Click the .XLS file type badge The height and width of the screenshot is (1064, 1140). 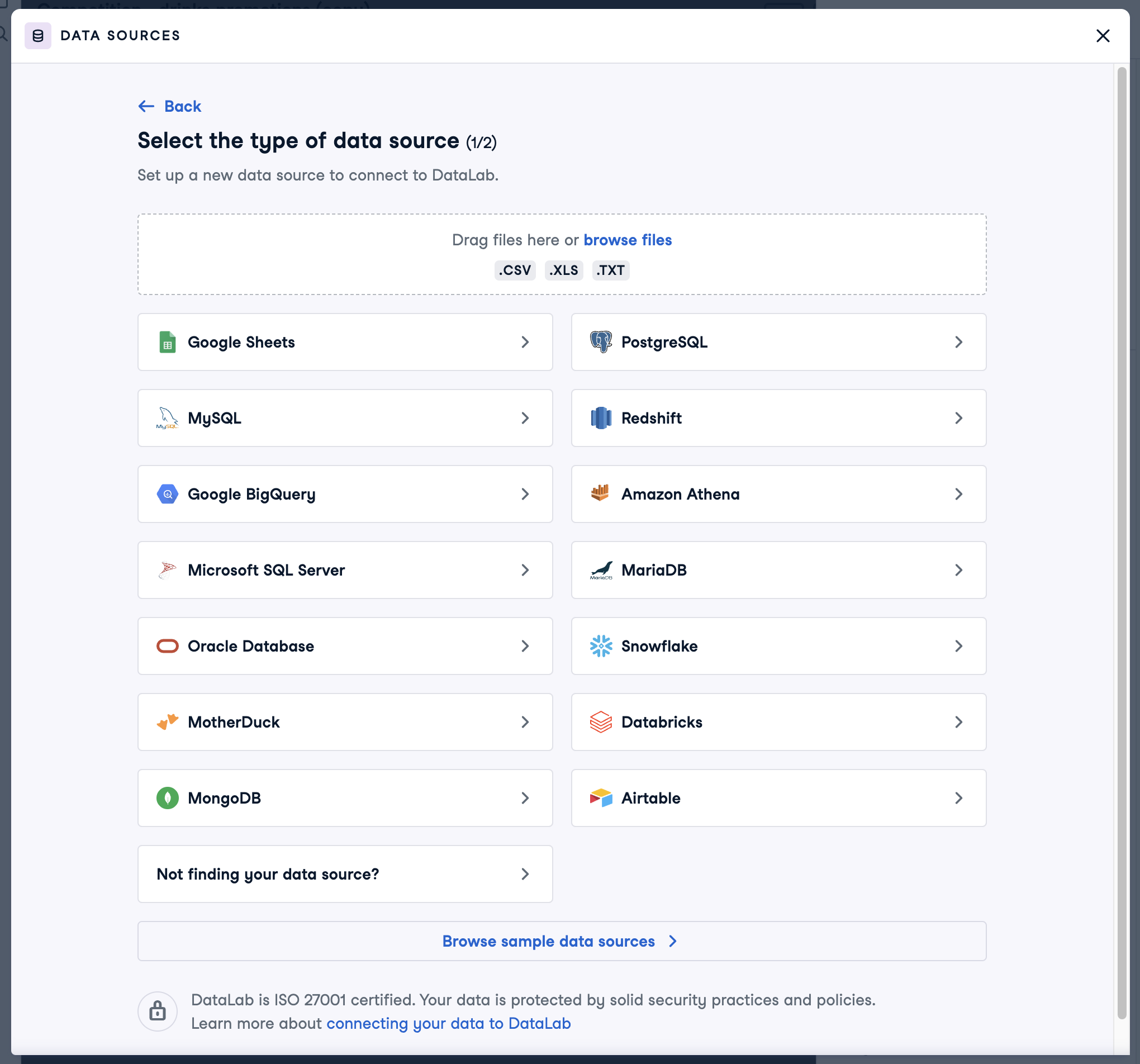(563, 270)
